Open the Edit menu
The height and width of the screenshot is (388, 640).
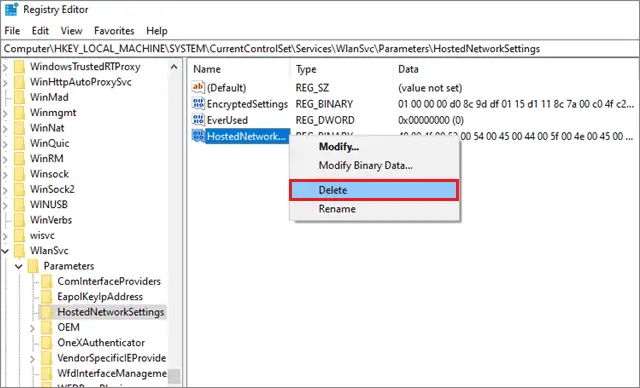click(40, 31)
